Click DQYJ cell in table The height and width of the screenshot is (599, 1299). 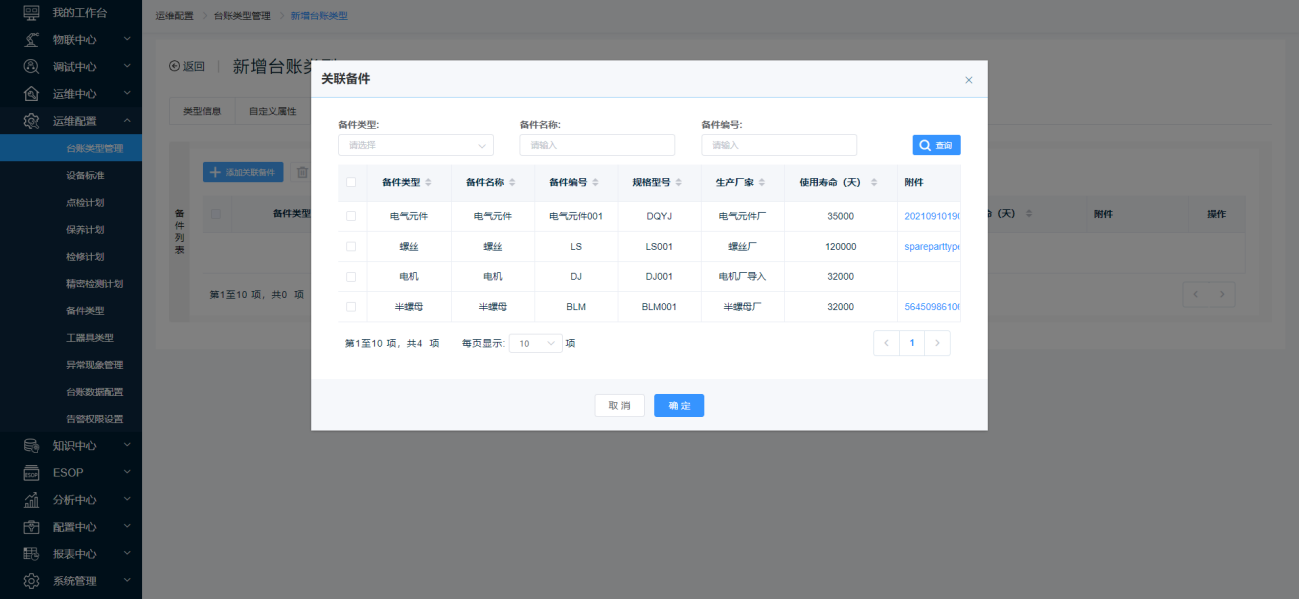[x=660, y=216]
